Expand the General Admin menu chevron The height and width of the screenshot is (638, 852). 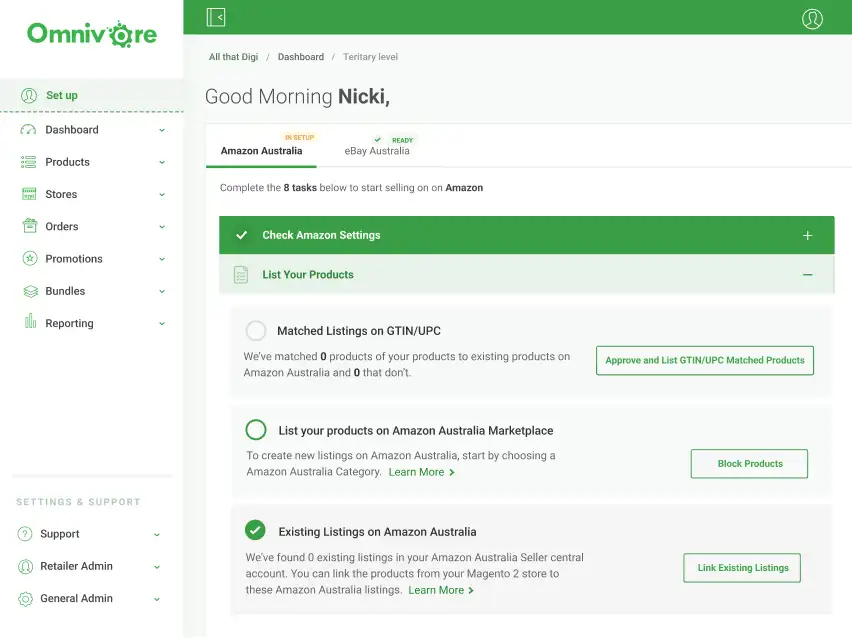[156, 599]
